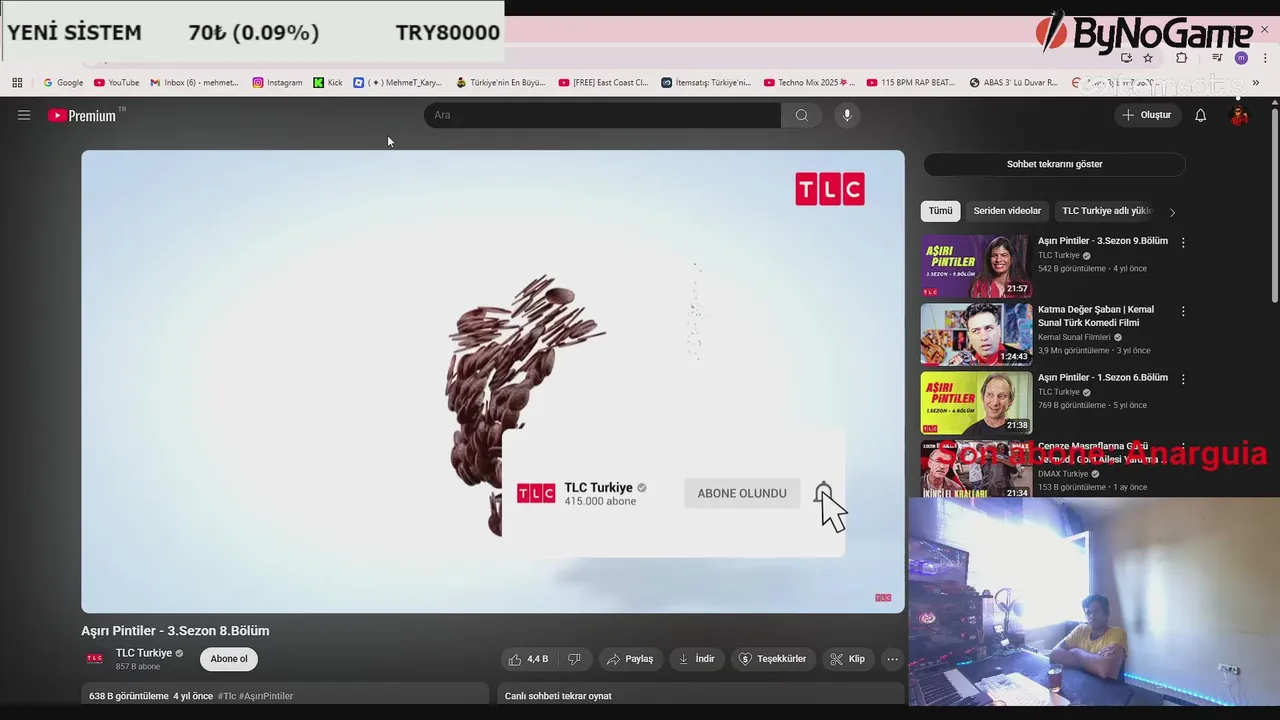Open the browser apps grid icon

pos(17,83)
